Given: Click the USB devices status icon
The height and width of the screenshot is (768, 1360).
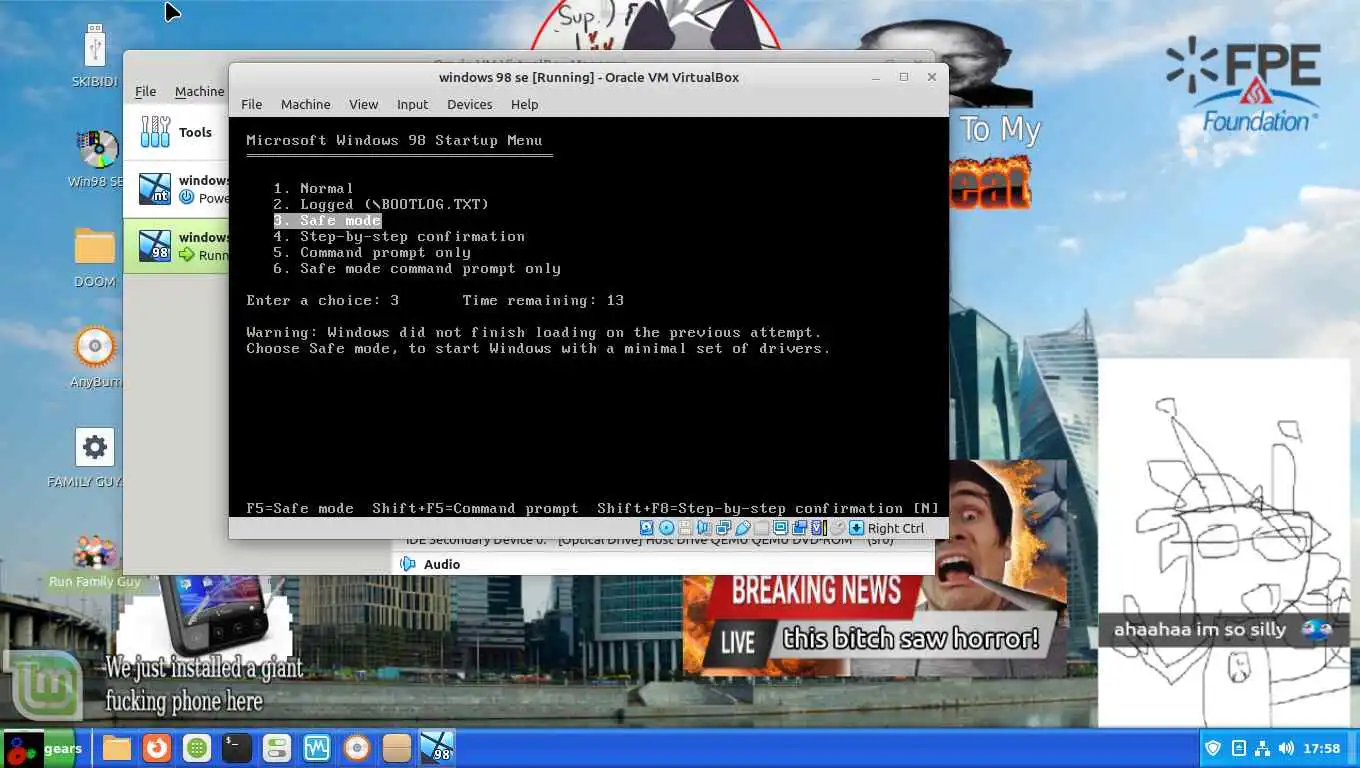Looking at the screenshot, I should click(743, 528).
